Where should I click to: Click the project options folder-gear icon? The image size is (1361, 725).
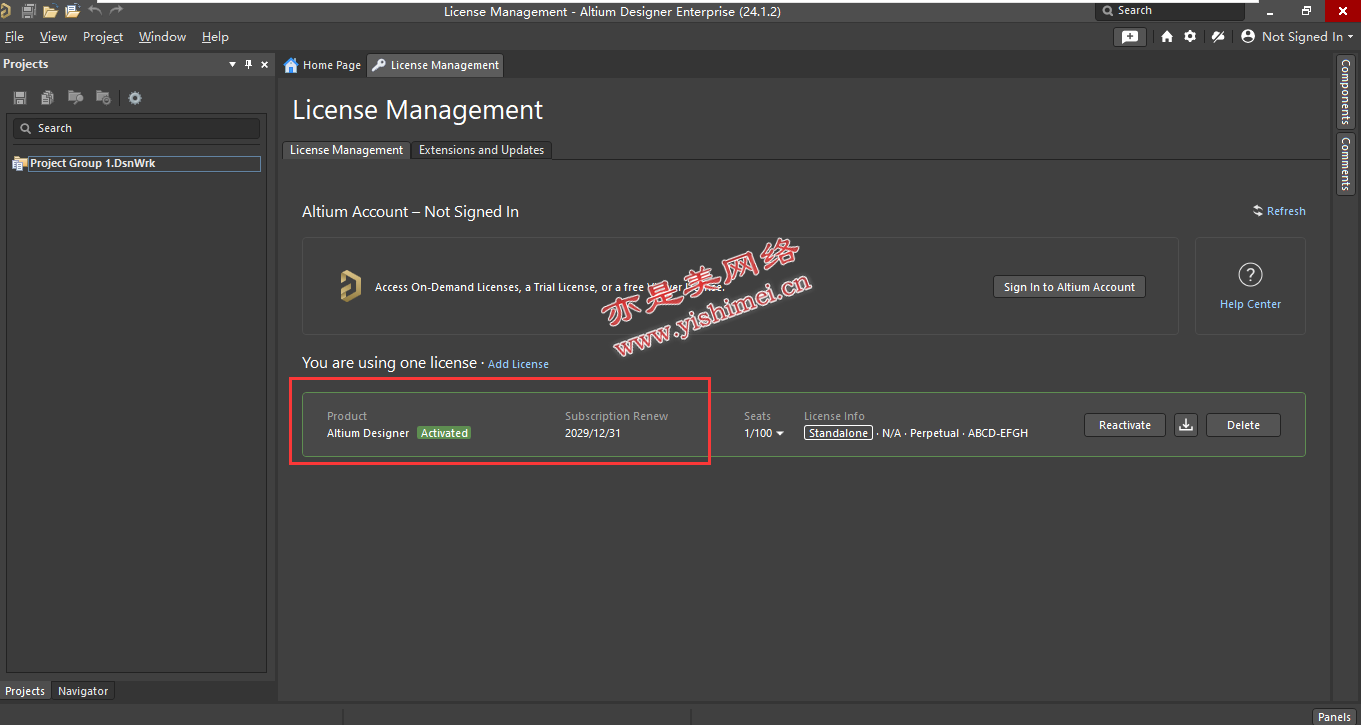coord(103,98)
